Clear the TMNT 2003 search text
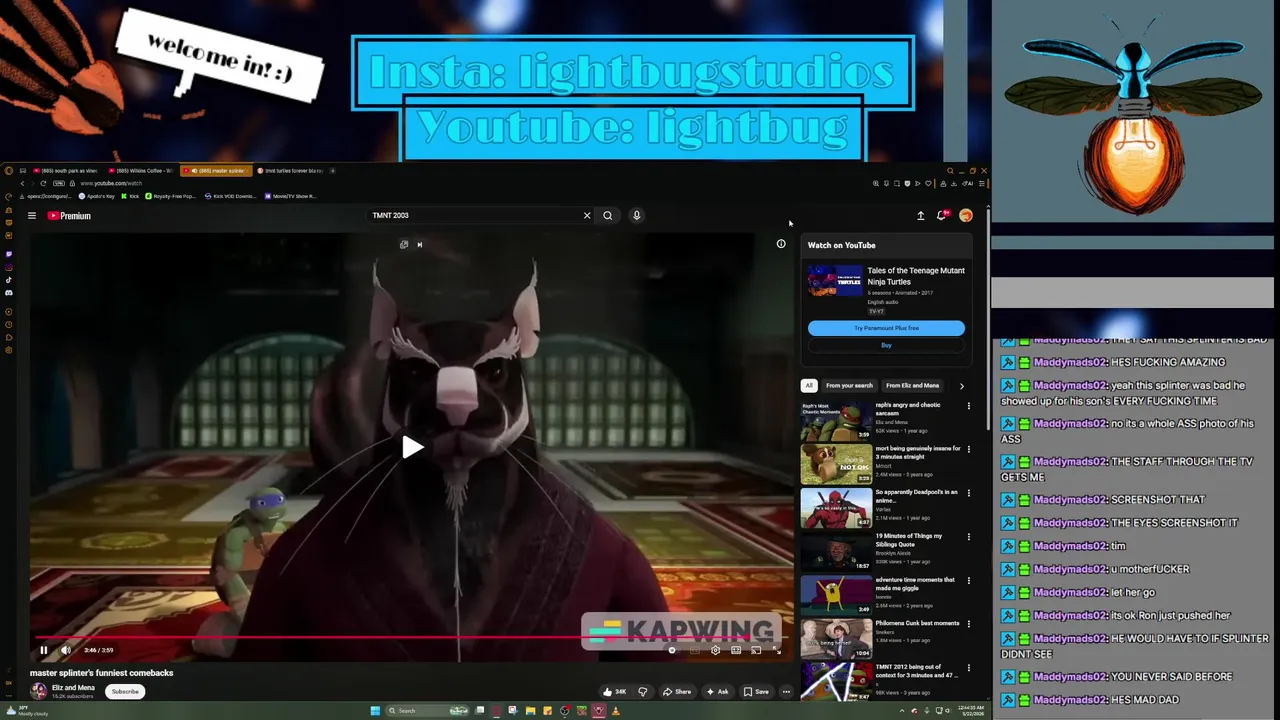The image size is (1280, 720). pyautogui.click(x=587, y=215)
